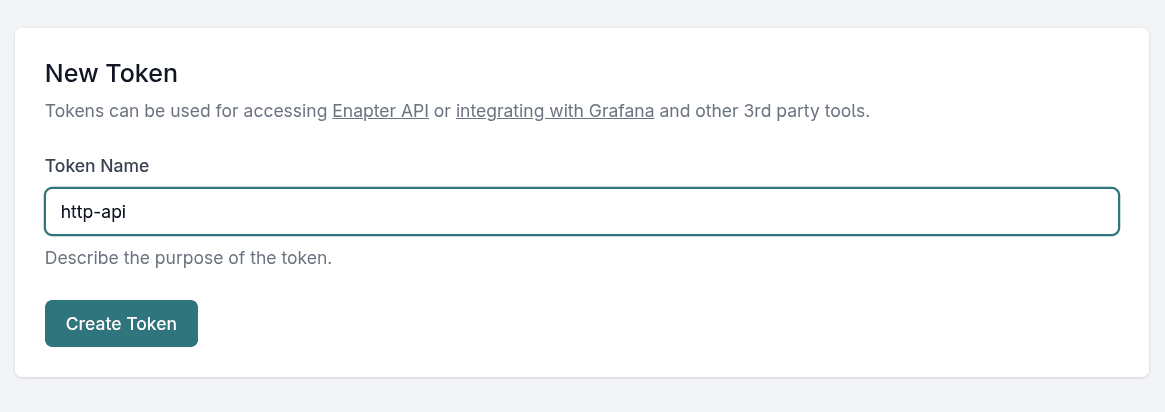Viewport: 1165px width, 412px height.
Task: Click the 'Describe the purpose of the token' hint
Action: point(188,258)
